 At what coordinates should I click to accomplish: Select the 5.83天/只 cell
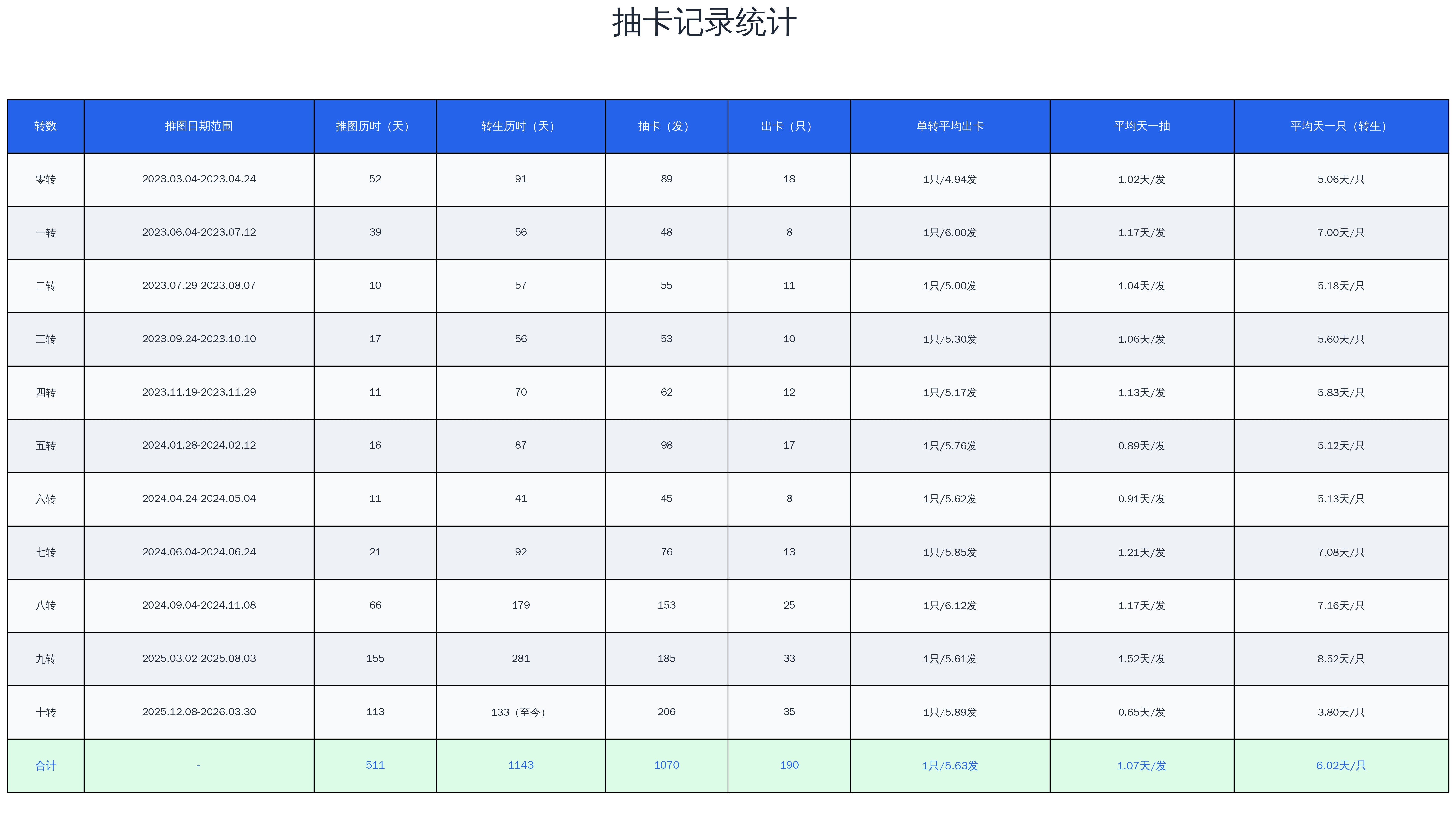[x=1341, y=393]
